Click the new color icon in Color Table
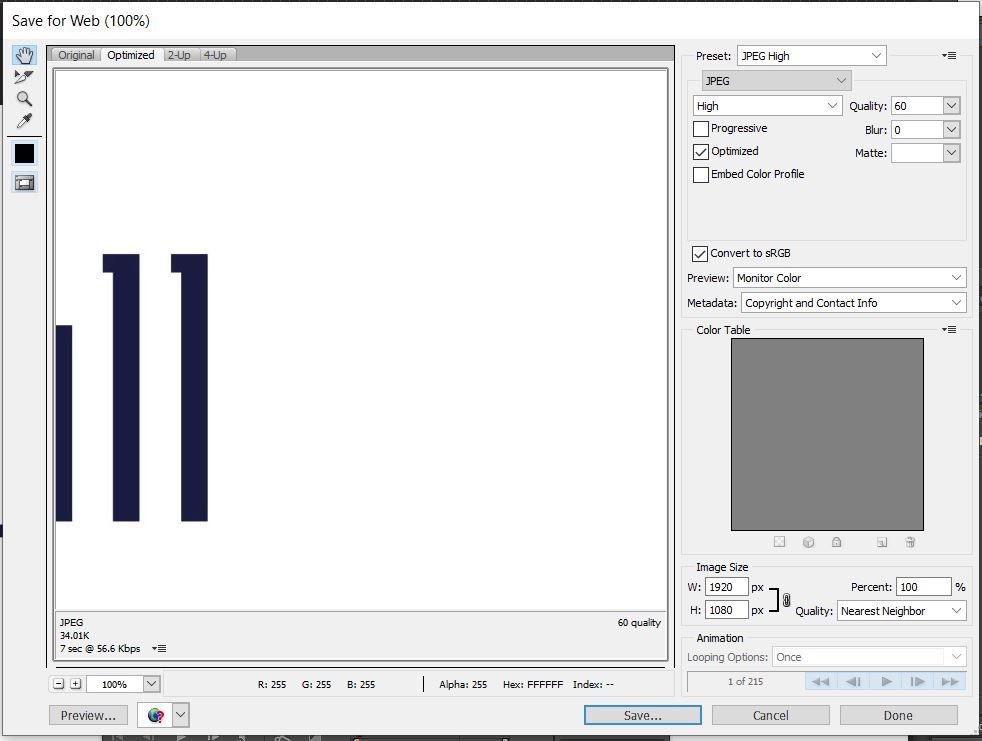Image resolution: width=982 pixels, height=741 pixels. click(x=882, y=542)
